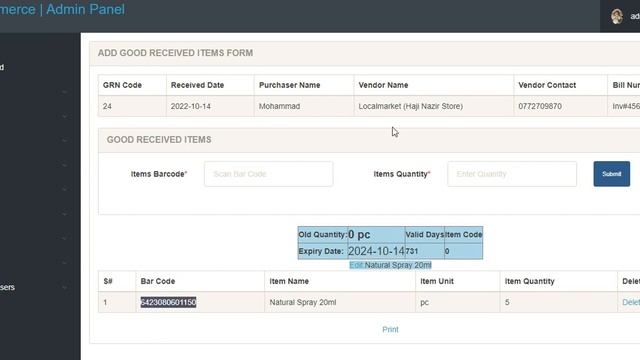Click Item Name Natural Spray 20ml cell
640x360 pixels.
click(340, 302)
